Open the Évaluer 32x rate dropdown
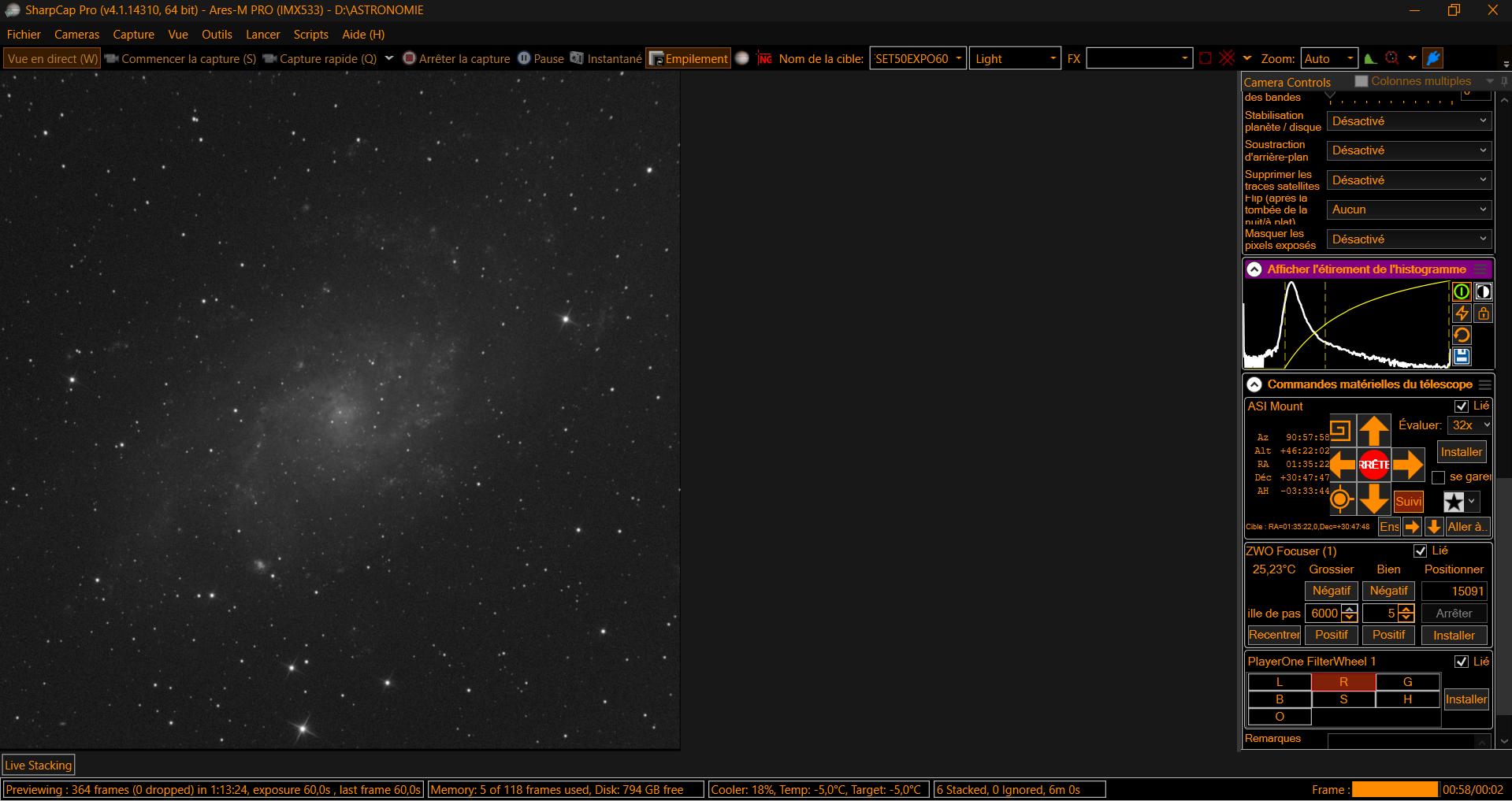The height and width of the screenshot is (801, 1512). (x=1470, y=425)
